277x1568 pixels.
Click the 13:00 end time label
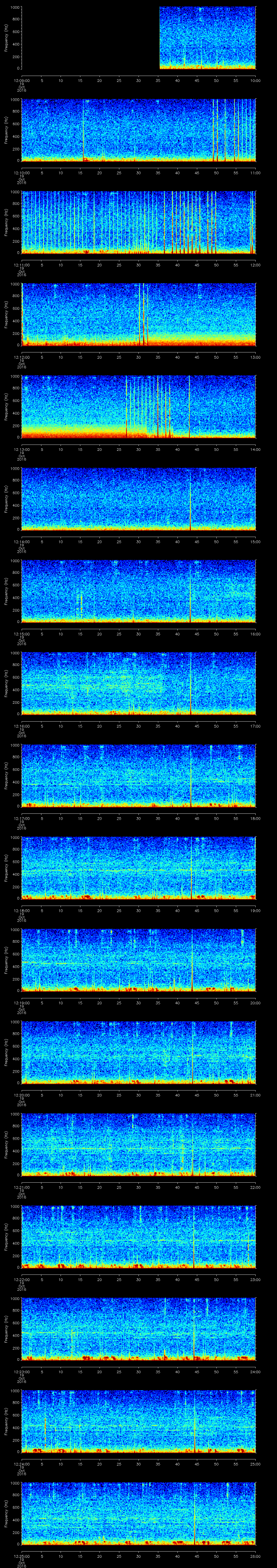tap(255, 357)
